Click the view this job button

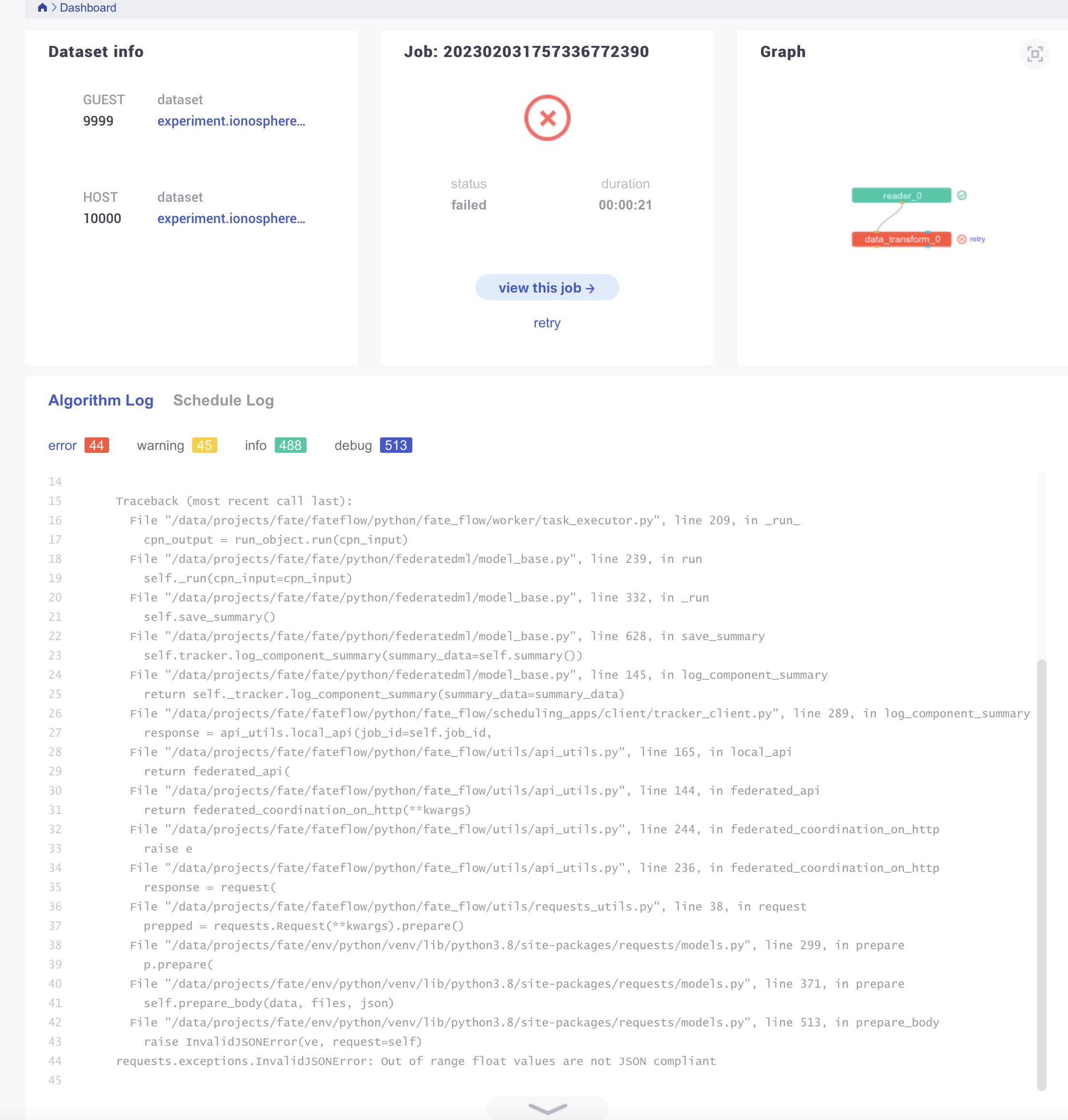coord(547,287)
